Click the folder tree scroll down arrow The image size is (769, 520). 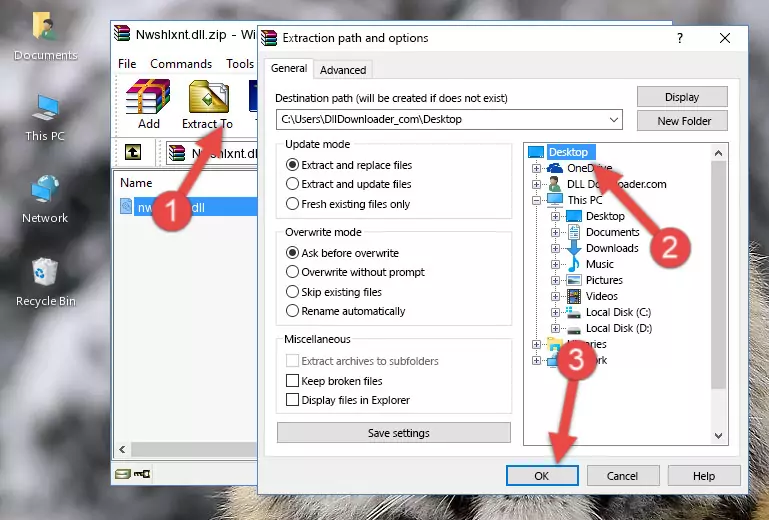[718, 436]
